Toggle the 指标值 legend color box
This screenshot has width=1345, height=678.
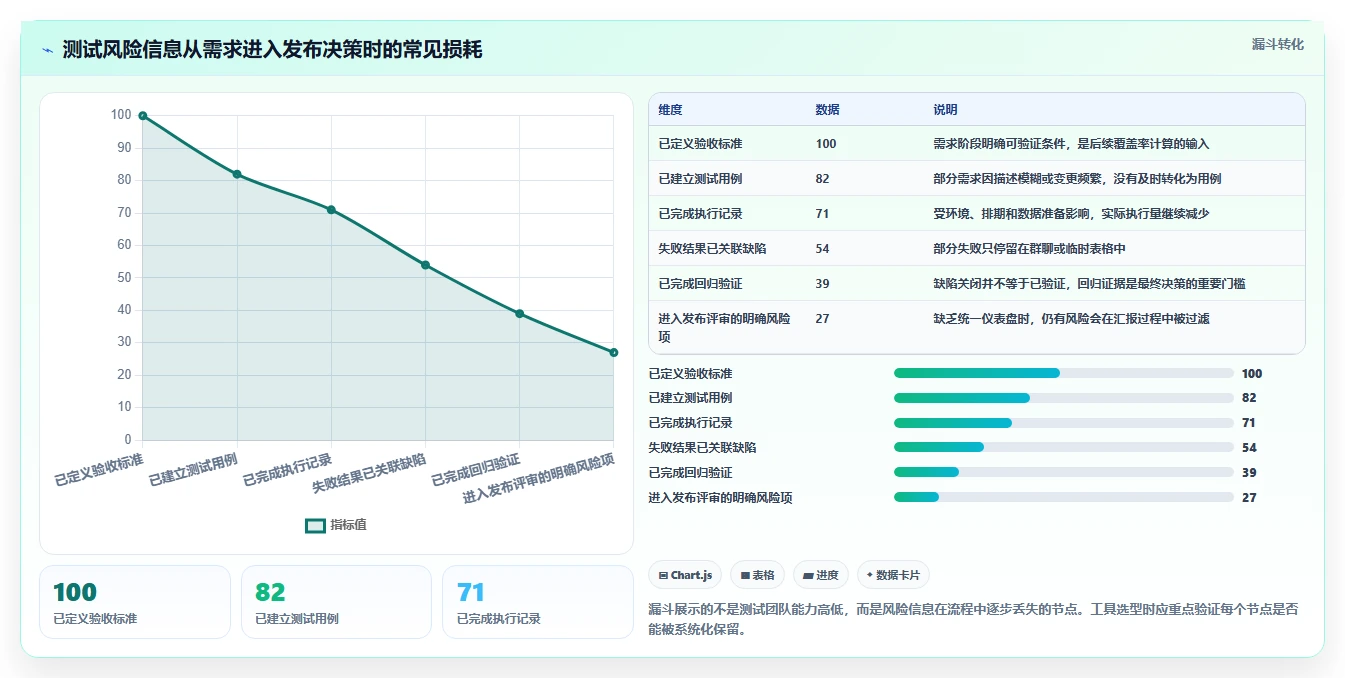(x=316, y=525)
